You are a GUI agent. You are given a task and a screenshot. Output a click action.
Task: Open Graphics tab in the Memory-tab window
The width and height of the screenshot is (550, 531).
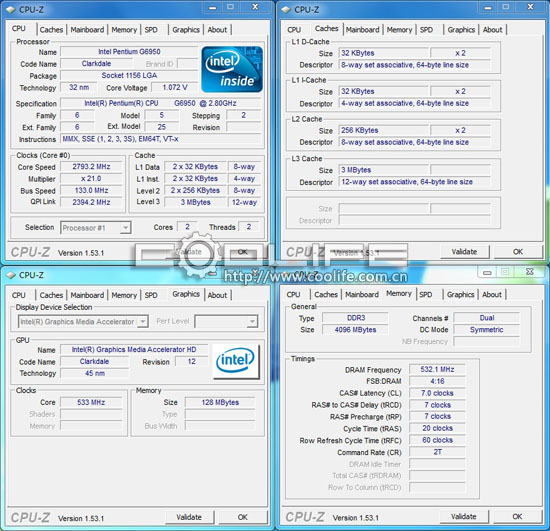(x=461, y=295)
